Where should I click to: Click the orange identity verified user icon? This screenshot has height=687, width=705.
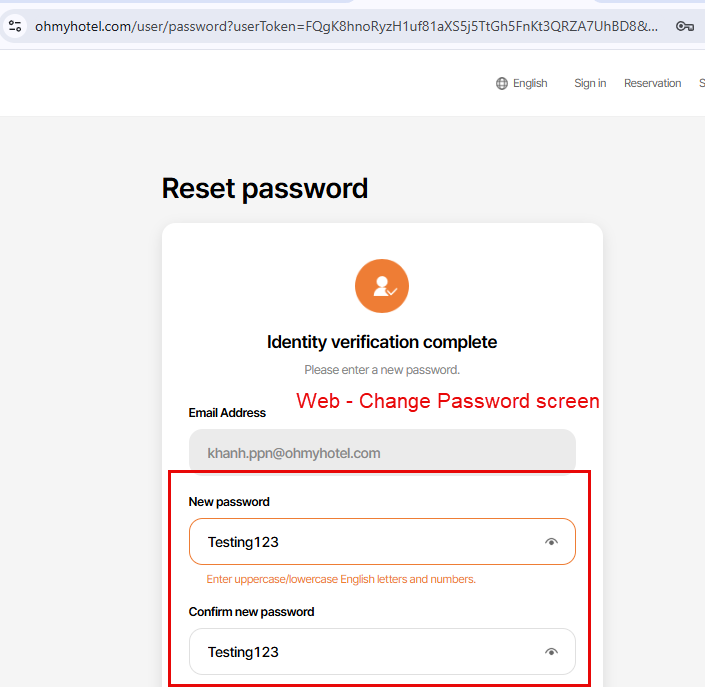[382, 286]
